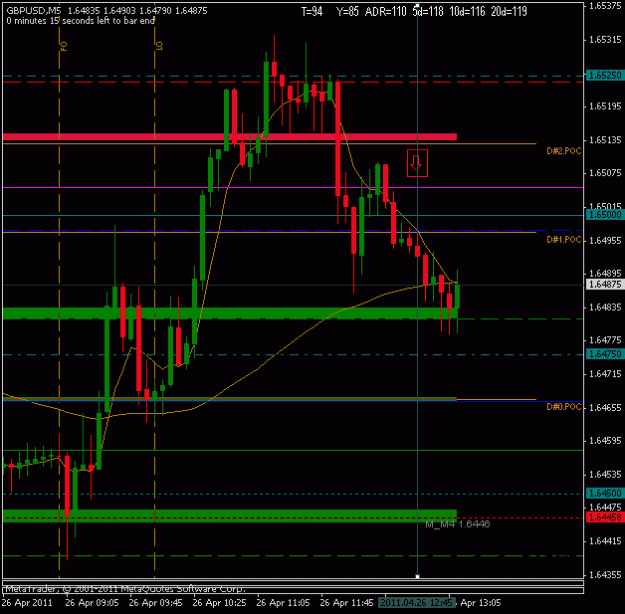Image resolution: width=625 pixels, height=614 pixels.
Task: Click the current price tag 1.64875
Action: pos(605,284)
